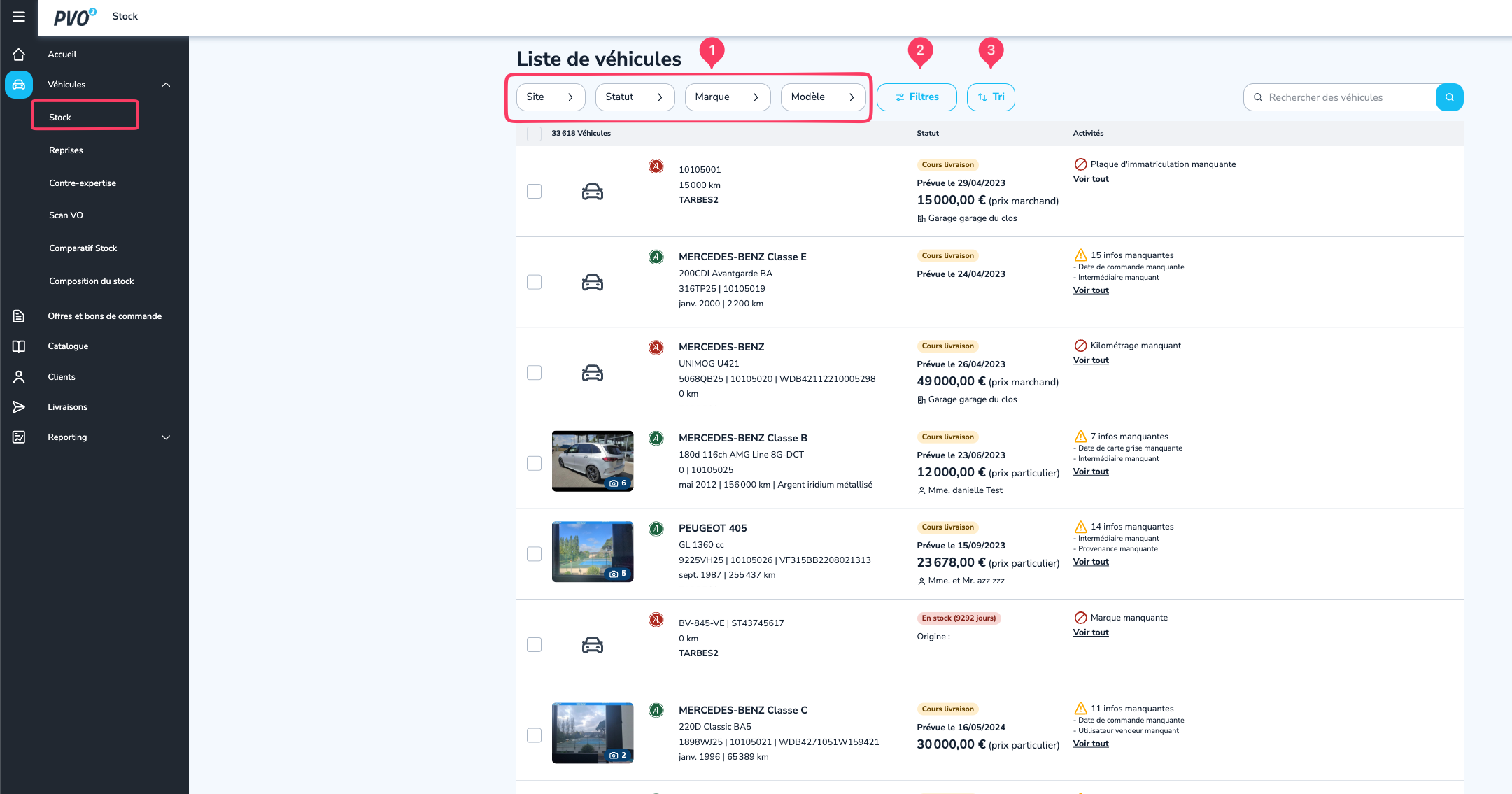Viewport: 1512px width, 794px height.
Task: Click the Clients person icon
Action: (19, 377)
